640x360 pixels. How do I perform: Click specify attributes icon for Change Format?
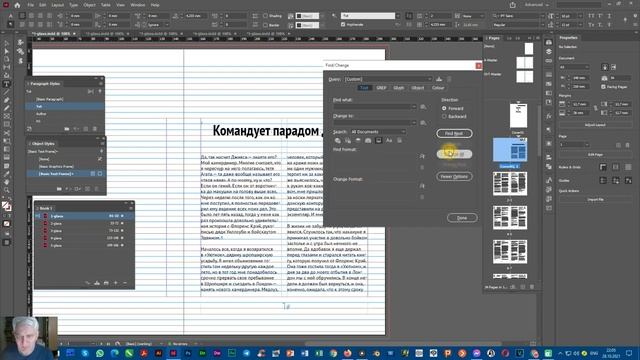pyautogui.click(x=422, y=186)
